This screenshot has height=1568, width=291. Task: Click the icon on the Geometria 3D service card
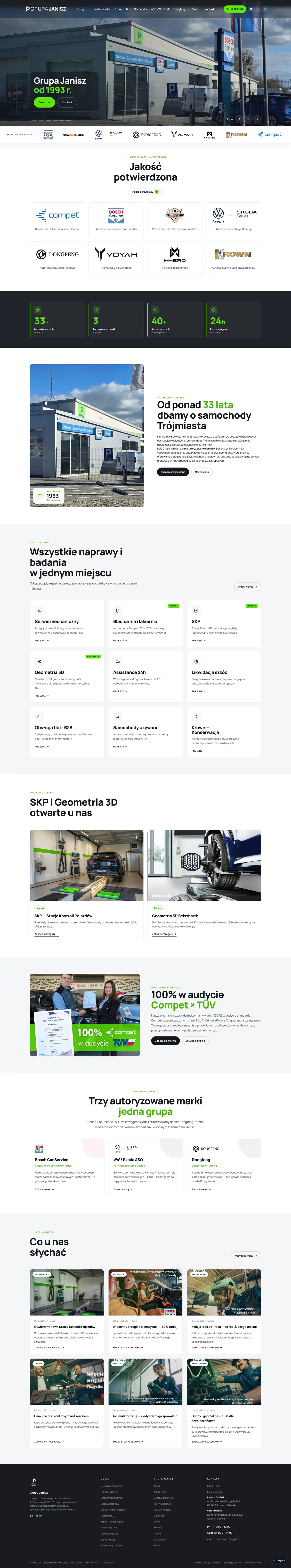pos(40,661)
